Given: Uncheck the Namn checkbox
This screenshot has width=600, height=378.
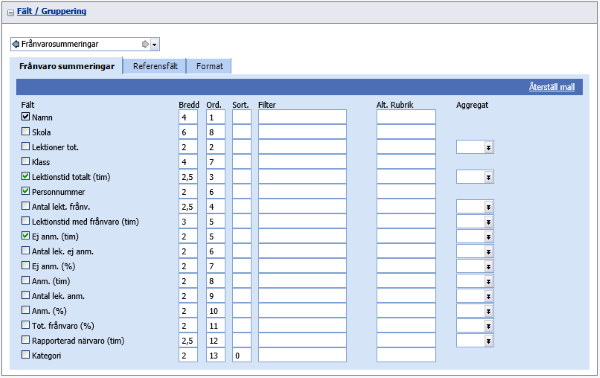Looking at the screenshot, I should point(25,116).
